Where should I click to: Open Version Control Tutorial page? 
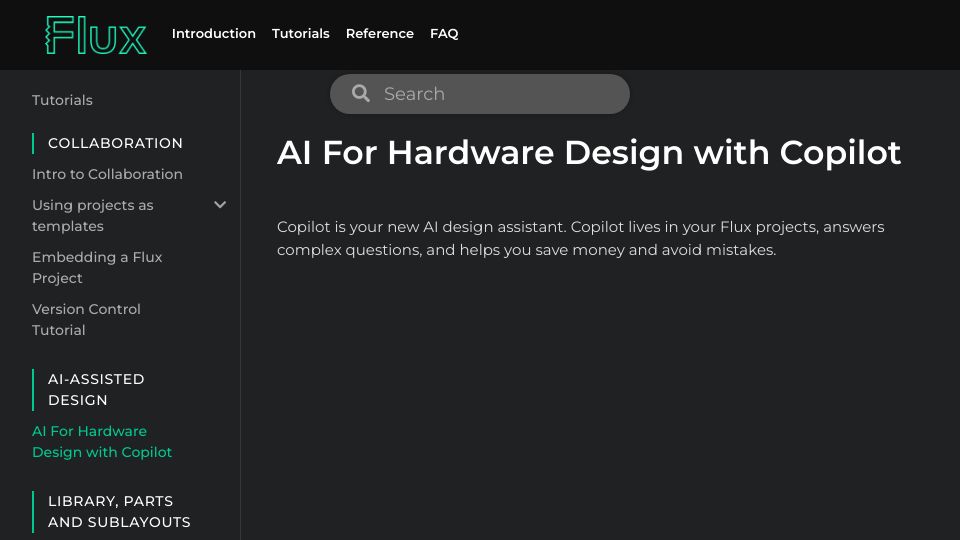(86, 320)
